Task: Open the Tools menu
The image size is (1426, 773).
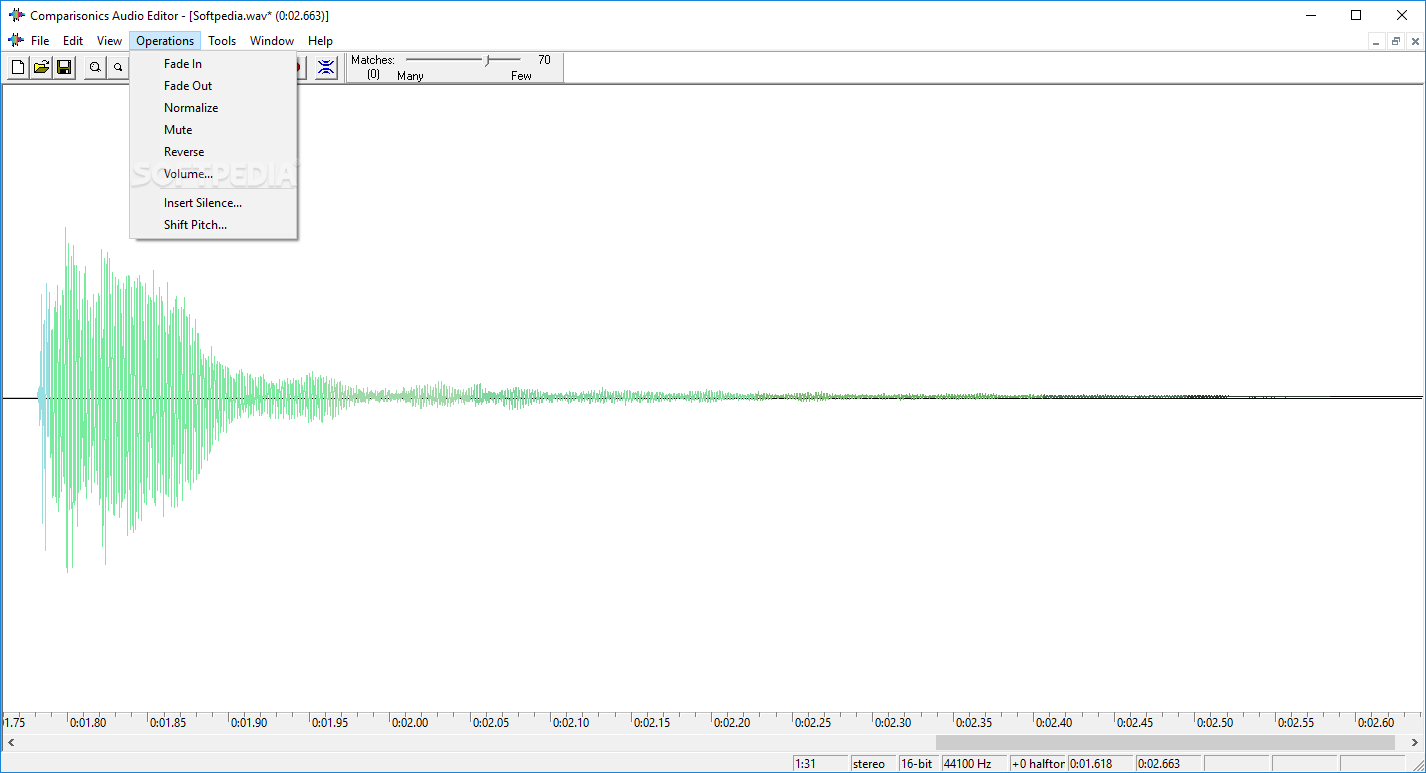Action: tap(222, 41)
